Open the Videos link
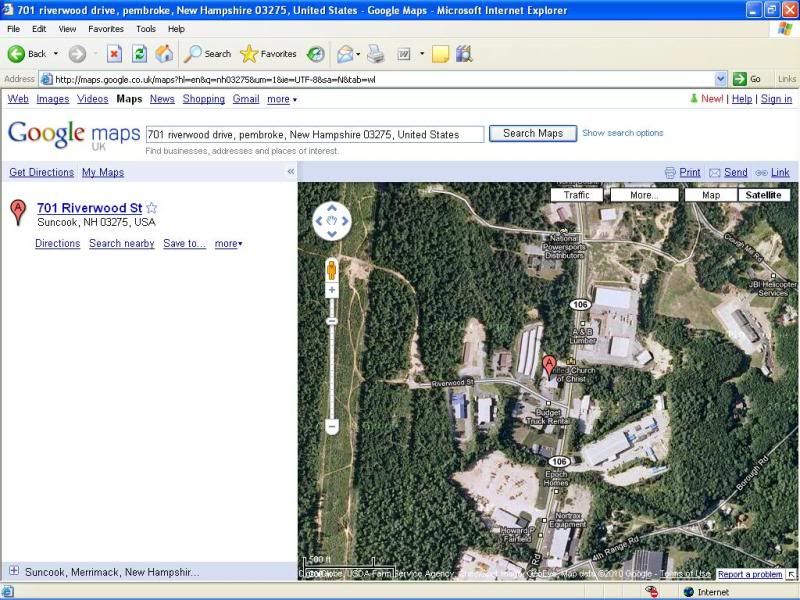Image resolution: width=800 pixels, height=600 pixels. (92, 99)
